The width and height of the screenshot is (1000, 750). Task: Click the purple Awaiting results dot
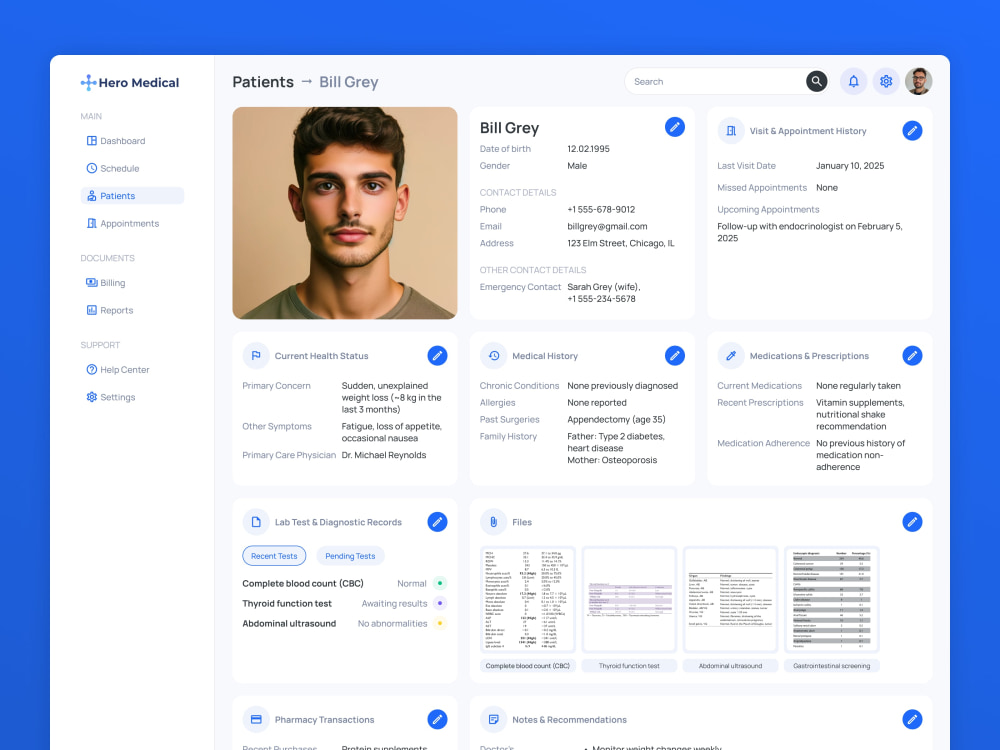[439, 603]
